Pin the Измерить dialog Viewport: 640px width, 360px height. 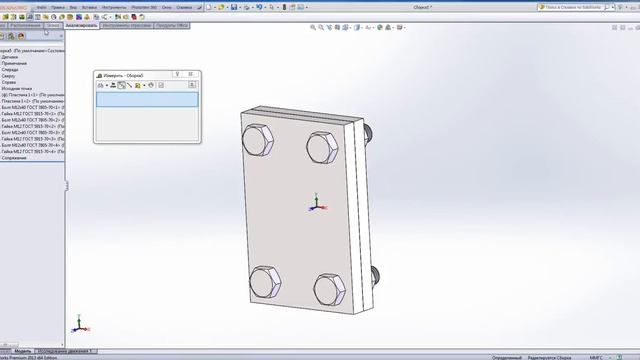click(177, 74)
